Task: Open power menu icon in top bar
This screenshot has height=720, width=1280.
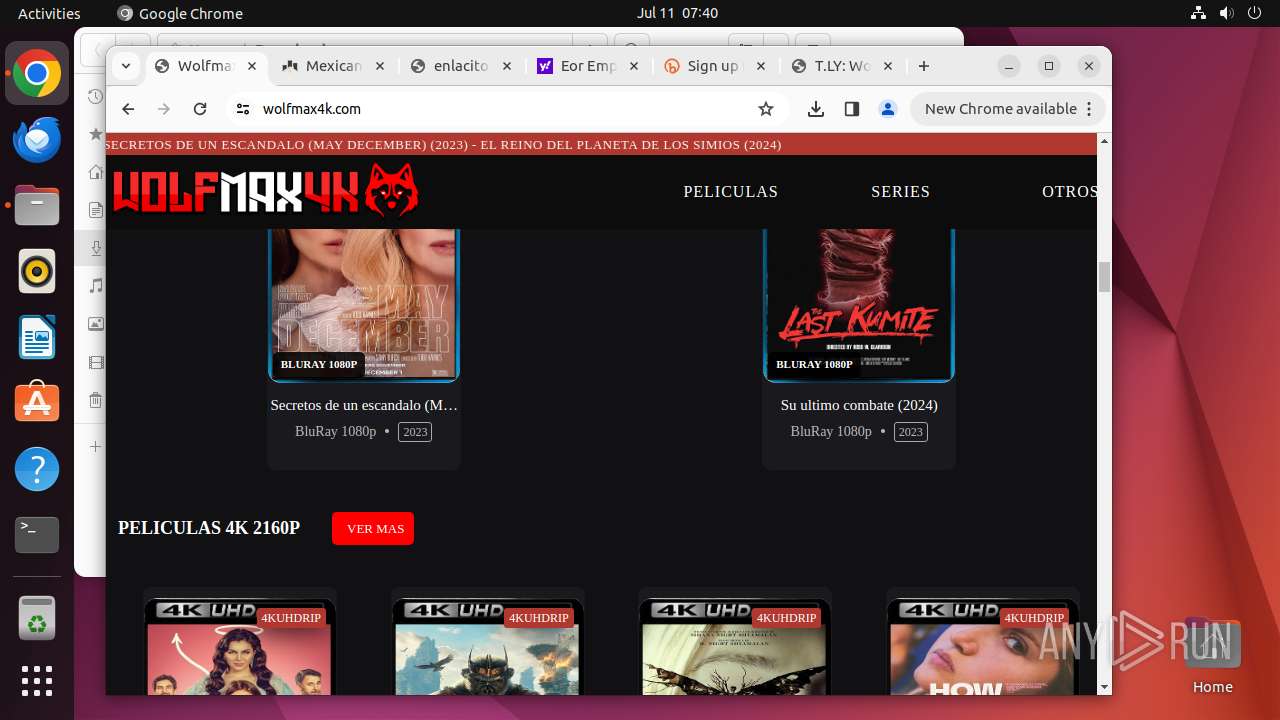Action: pos(1255,13)
